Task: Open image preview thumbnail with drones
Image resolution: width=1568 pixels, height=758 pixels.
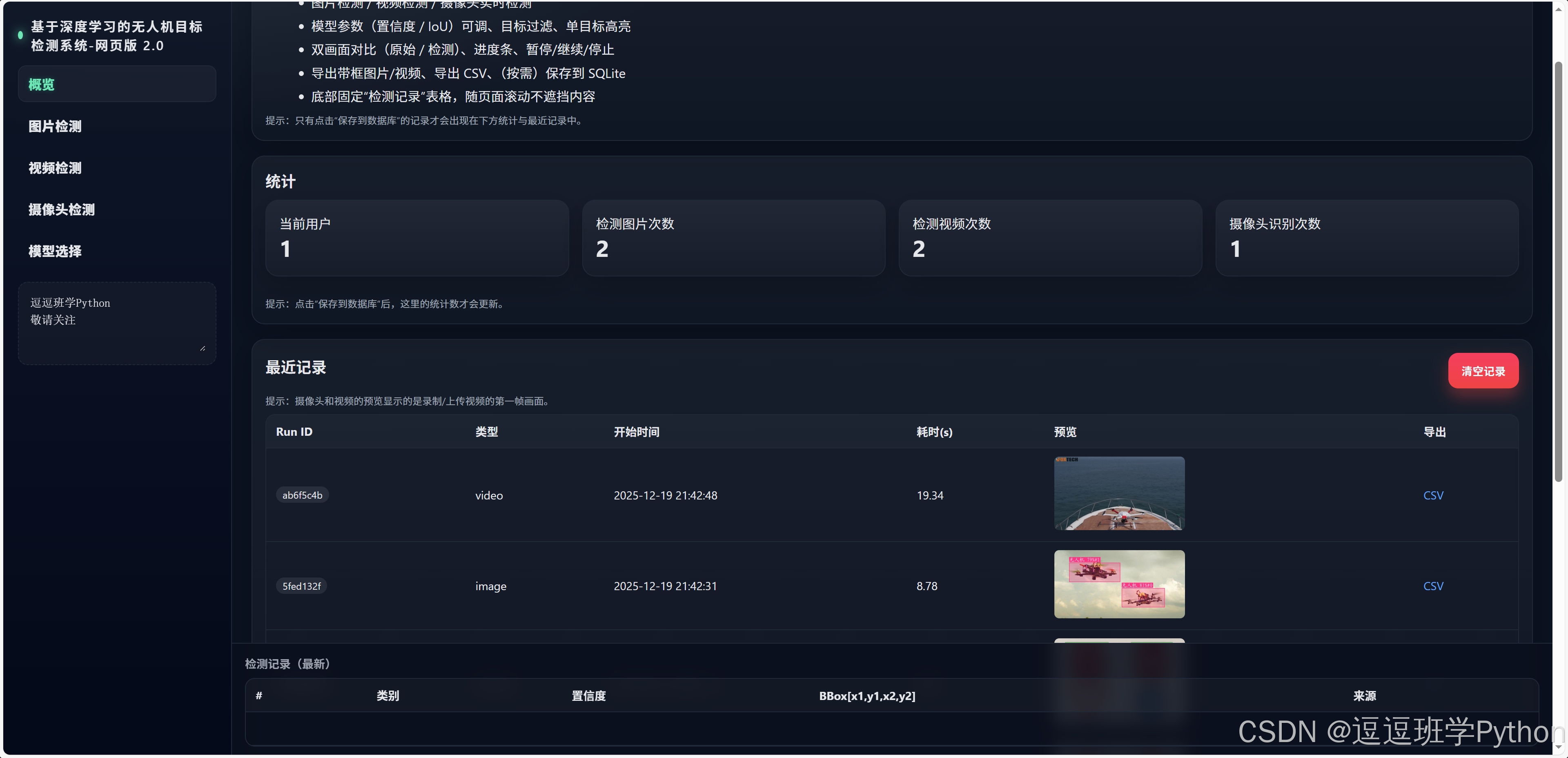Action: pyautogui.click(x=1119, y=584)
